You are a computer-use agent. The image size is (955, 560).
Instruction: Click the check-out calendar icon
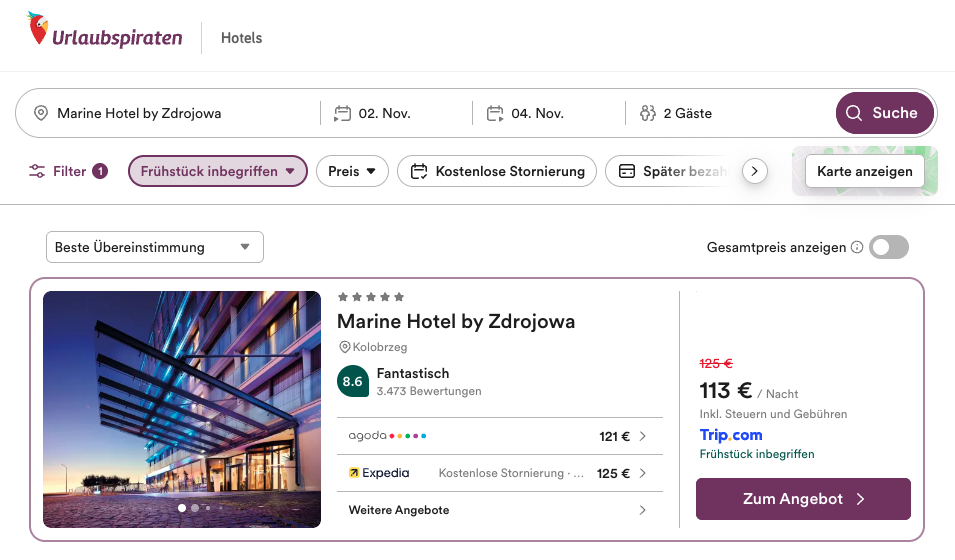pyautogui.click(x=495, y=113)
